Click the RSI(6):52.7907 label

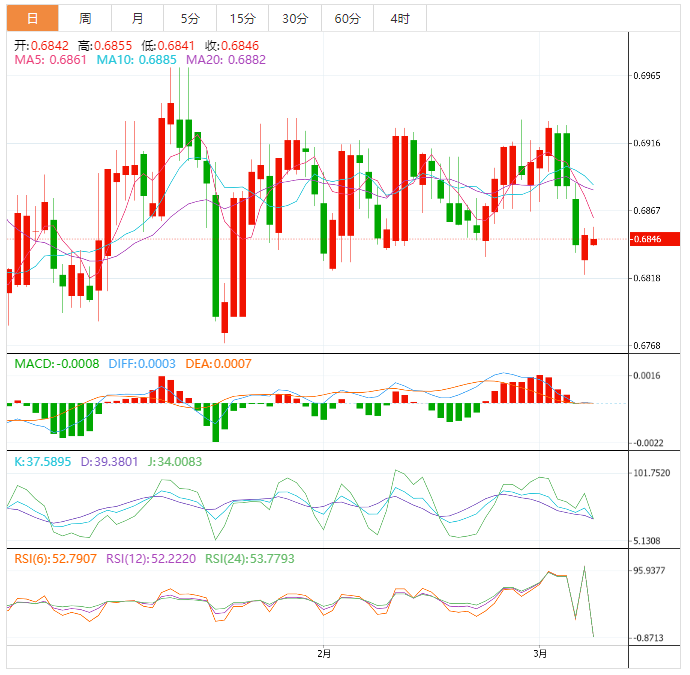click(x=55, y=559)
